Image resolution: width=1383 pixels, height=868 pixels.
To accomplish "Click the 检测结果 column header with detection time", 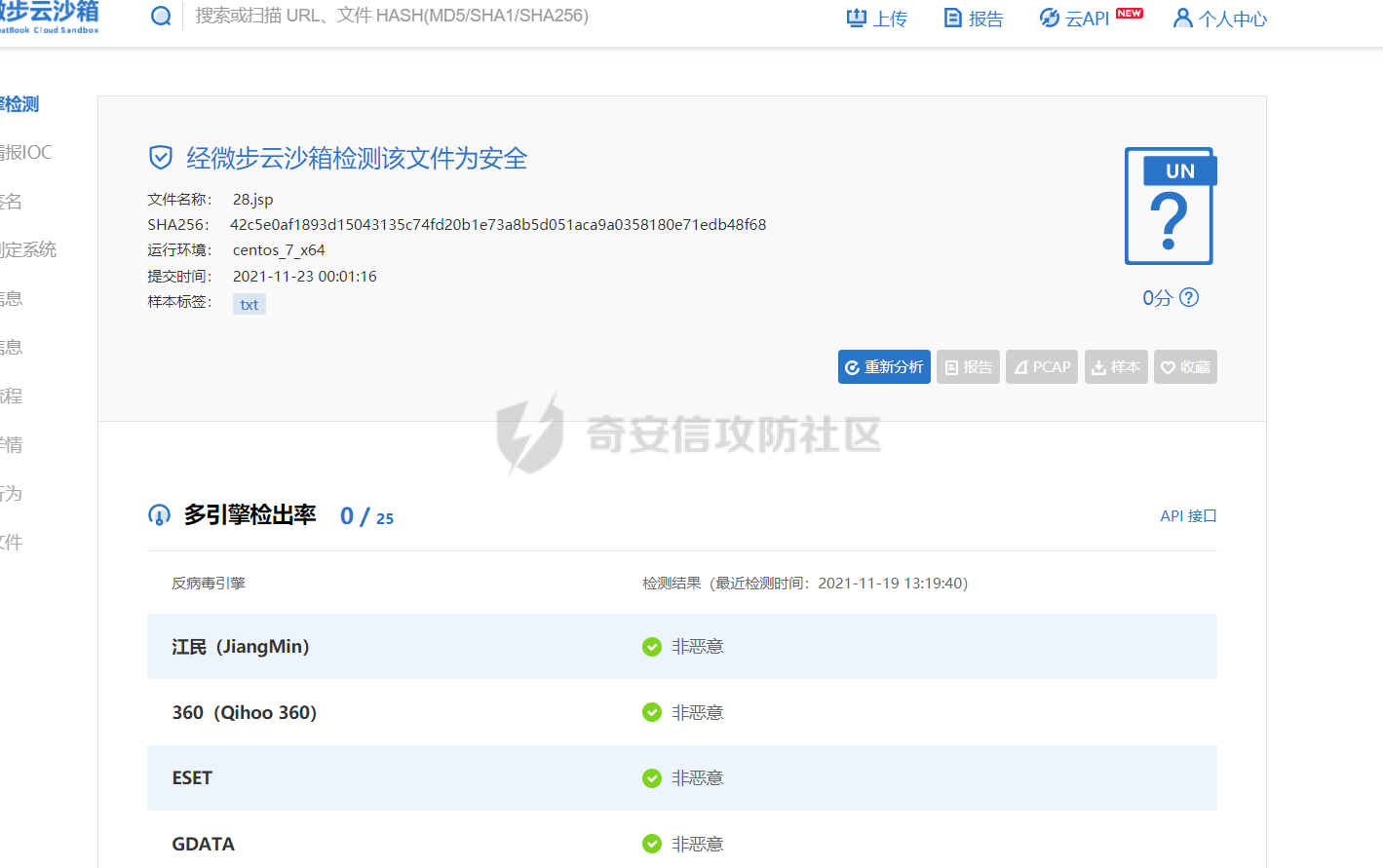I will click(805, 584).
